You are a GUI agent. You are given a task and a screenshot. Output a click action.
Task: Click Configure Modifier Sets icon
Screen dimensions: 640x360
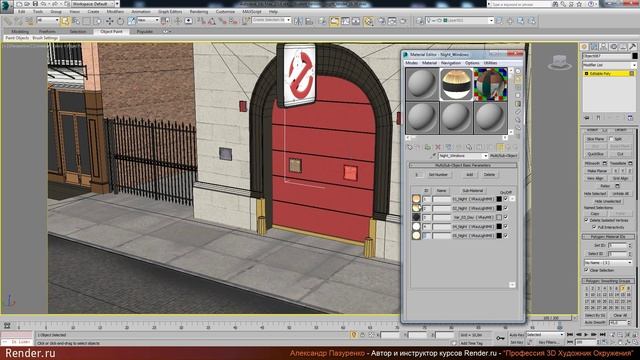(x=630, y=118)
